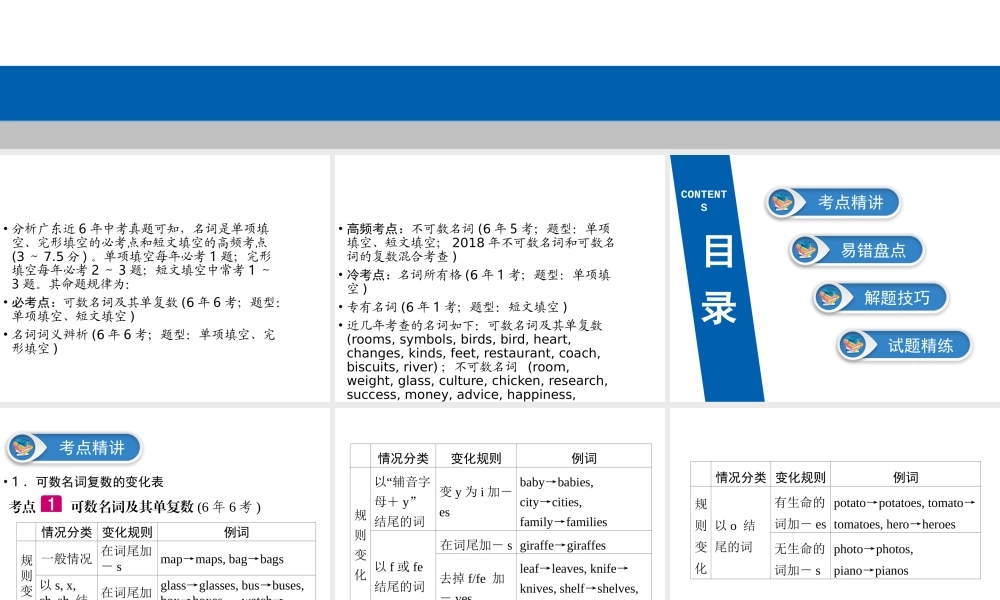
Task: Click the 考点精讲 header badge on lower-left slide
Action: click(x=74, y=448)
